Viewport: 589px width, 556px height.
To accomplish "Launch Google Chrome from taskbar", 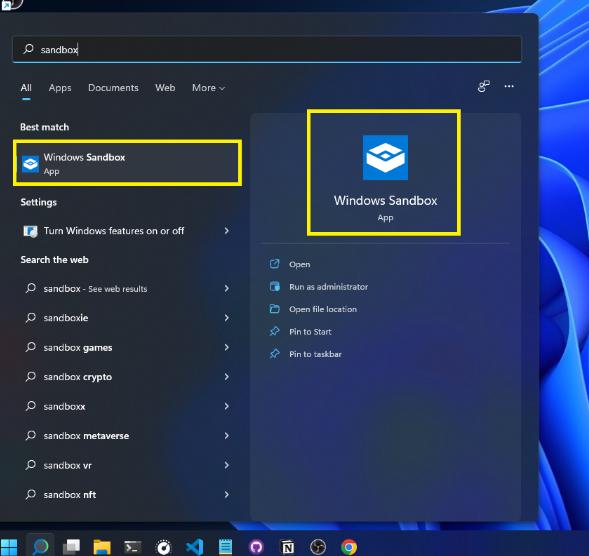I will pos(349,547).
